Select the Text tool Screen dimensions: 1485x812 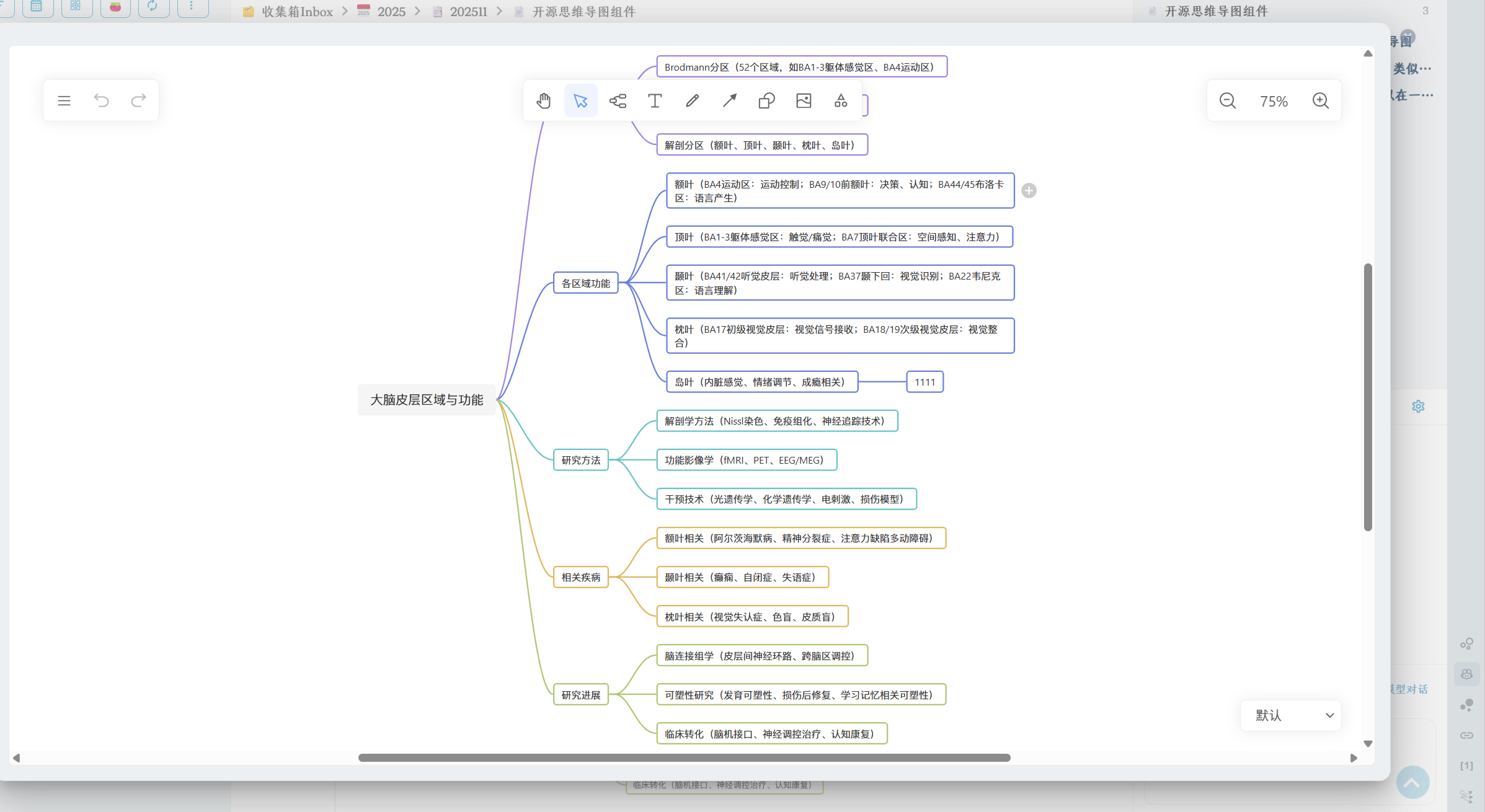point(655,100)
